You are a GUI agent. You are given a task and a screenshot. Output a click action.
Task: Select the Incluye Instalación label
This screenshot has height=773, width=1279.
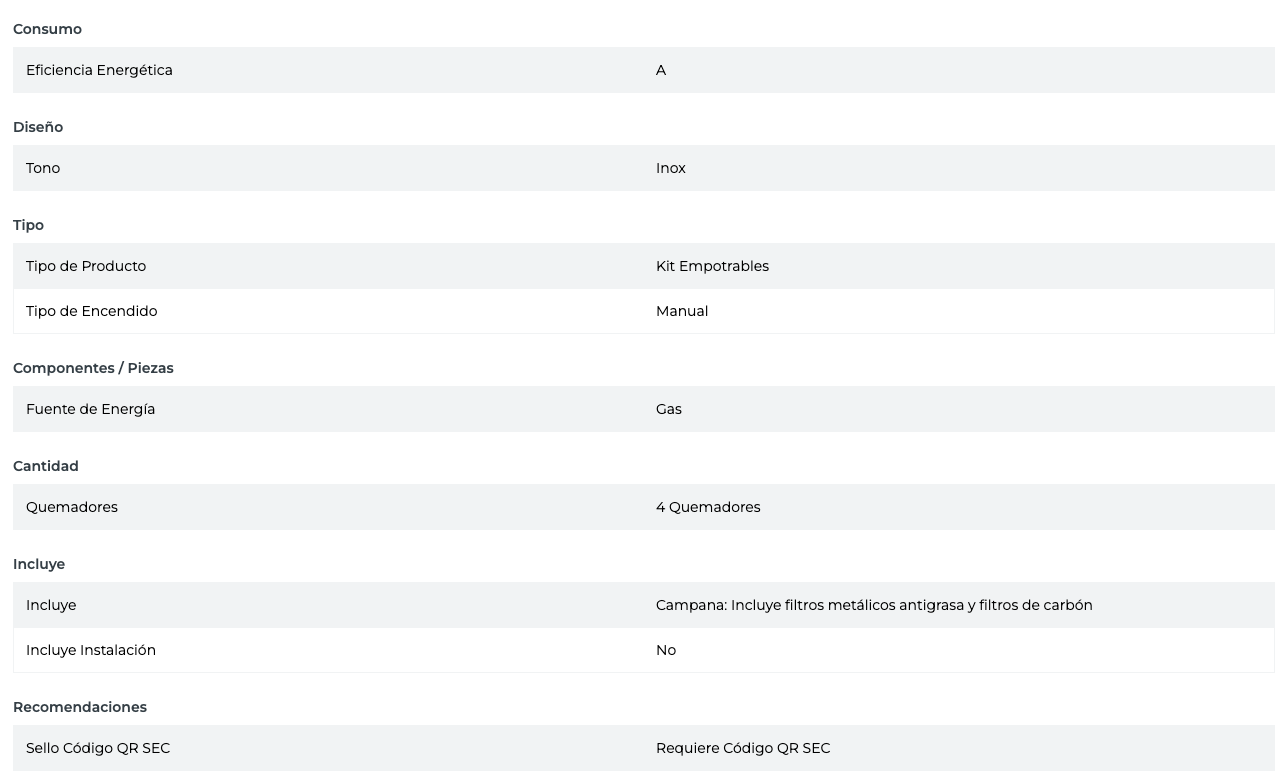[91, 650]
